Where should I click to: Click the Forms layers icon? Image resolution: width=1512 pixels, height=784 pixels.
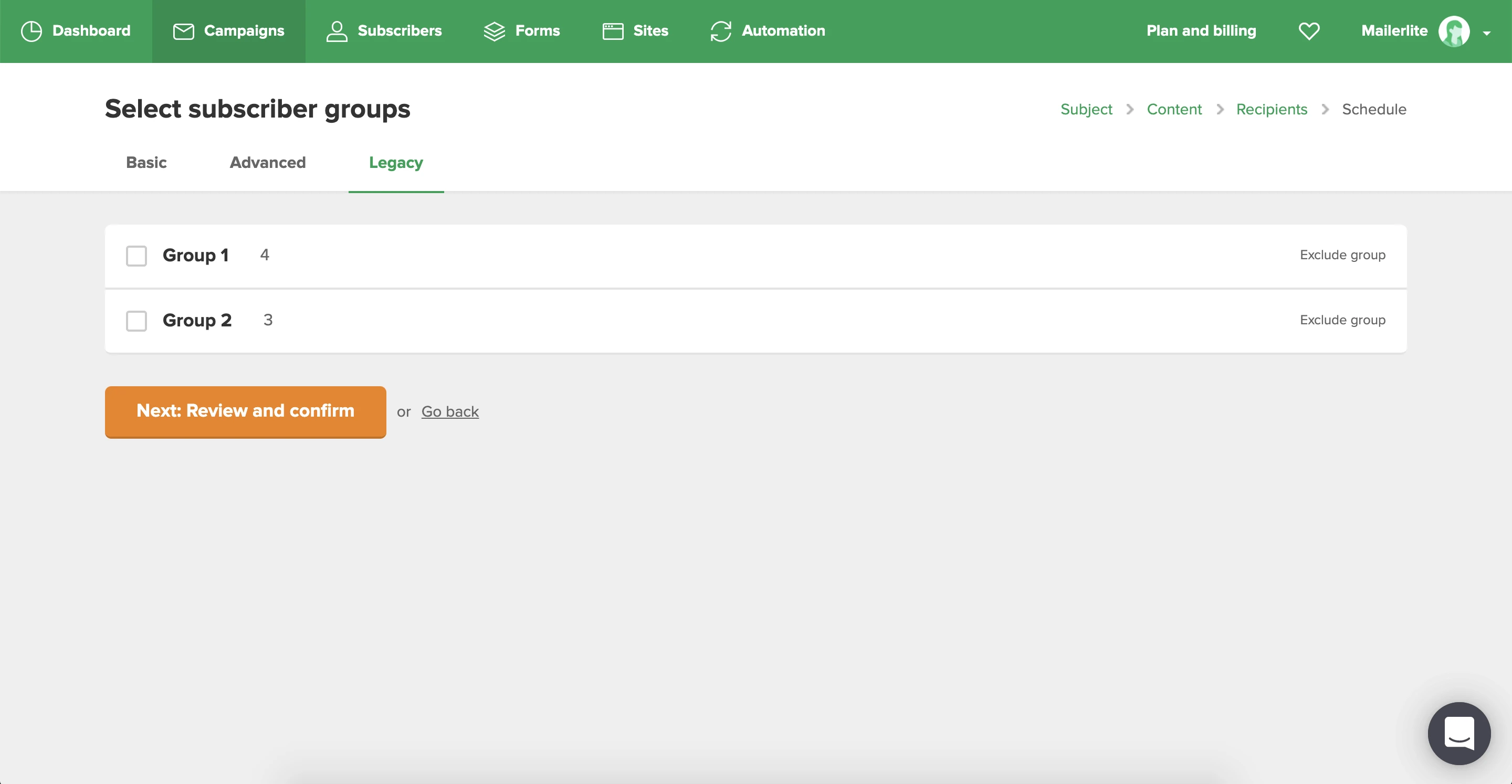494,31
